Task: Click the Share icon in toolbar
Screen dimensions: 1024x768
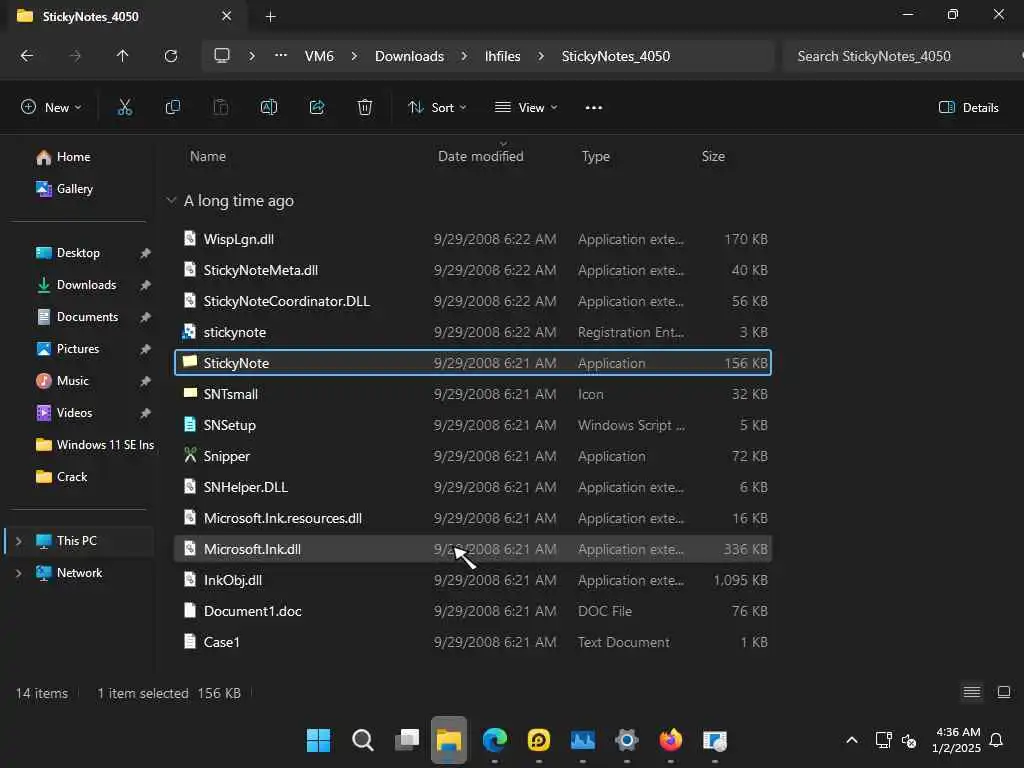Action: (317, 108)
